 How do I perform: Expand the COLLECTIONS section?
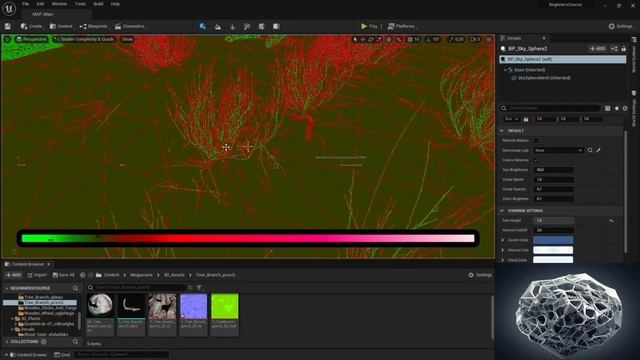(7, 342)
